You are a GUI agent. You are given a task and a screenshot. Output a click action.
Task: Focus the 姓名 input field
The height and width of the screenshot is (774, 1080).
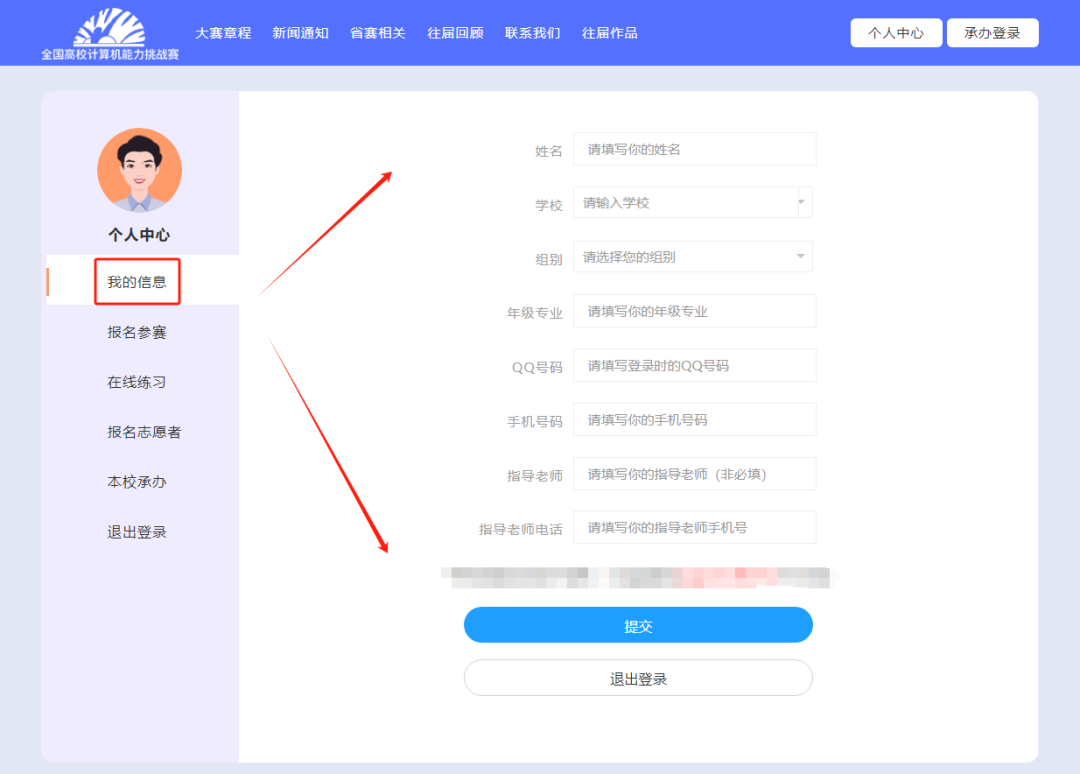694,149
